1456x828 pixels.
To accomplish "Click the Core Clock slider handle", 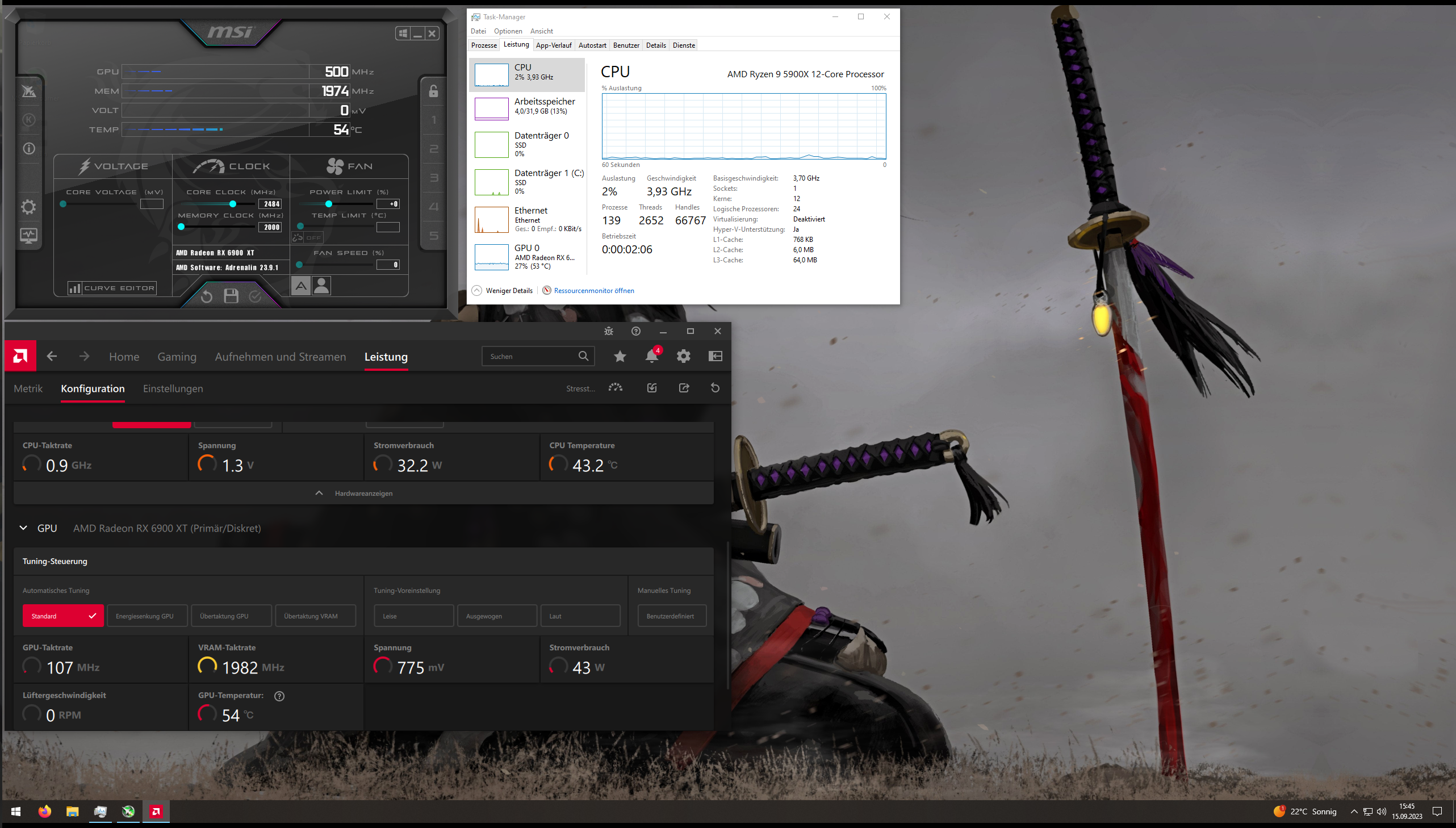I will coord(232,204).
